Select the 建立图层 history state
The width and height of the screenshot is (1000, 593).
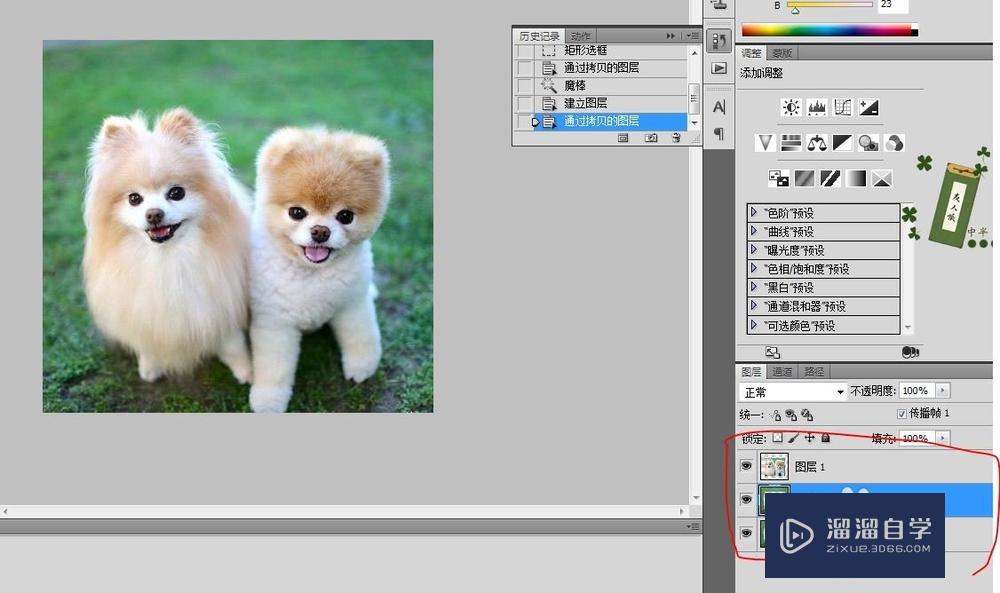point(586,103)
